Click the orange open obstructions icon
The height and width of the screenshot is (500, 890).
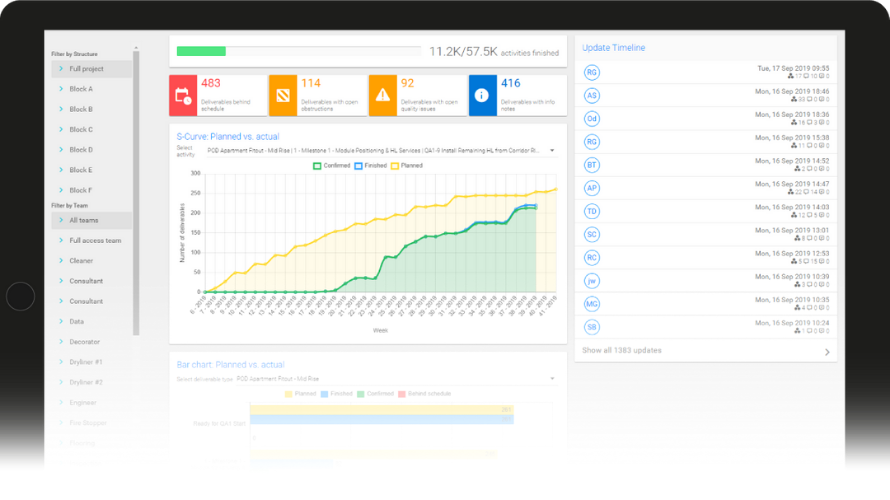click(283, 95)
